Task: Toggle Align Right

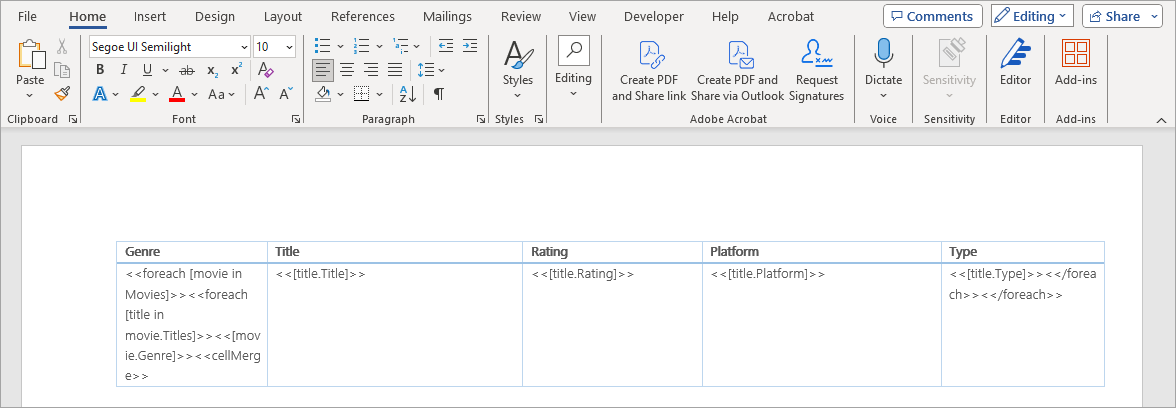Action: [370, 70]
